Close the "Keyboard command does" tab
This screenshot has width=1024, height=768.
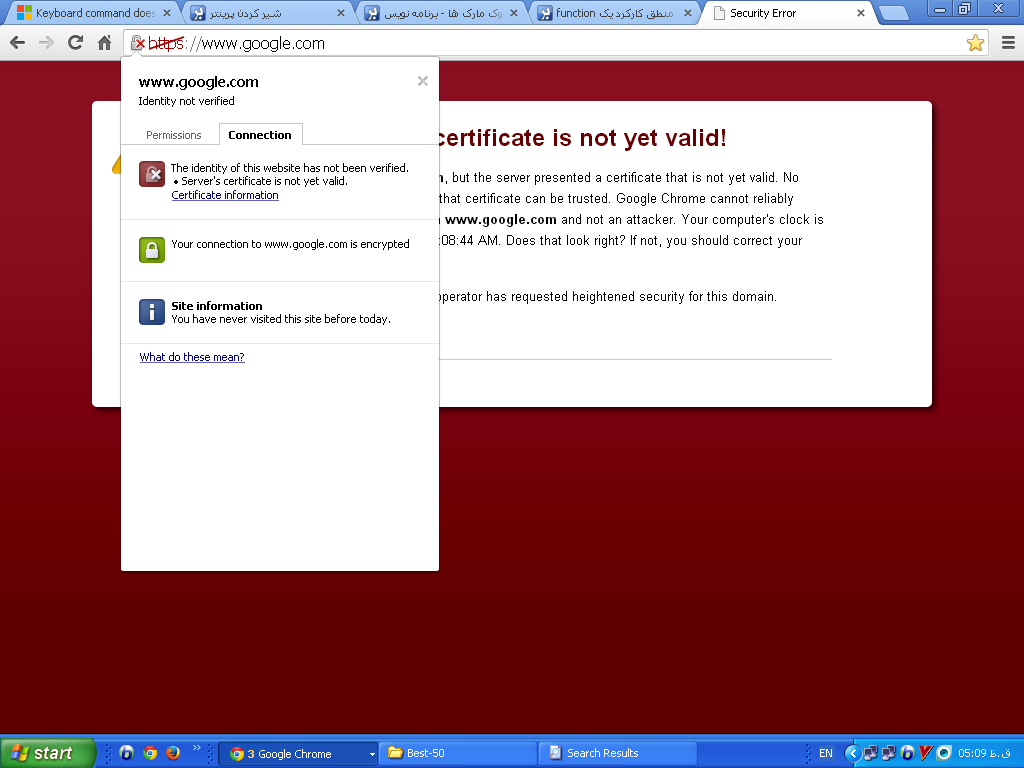167,13
